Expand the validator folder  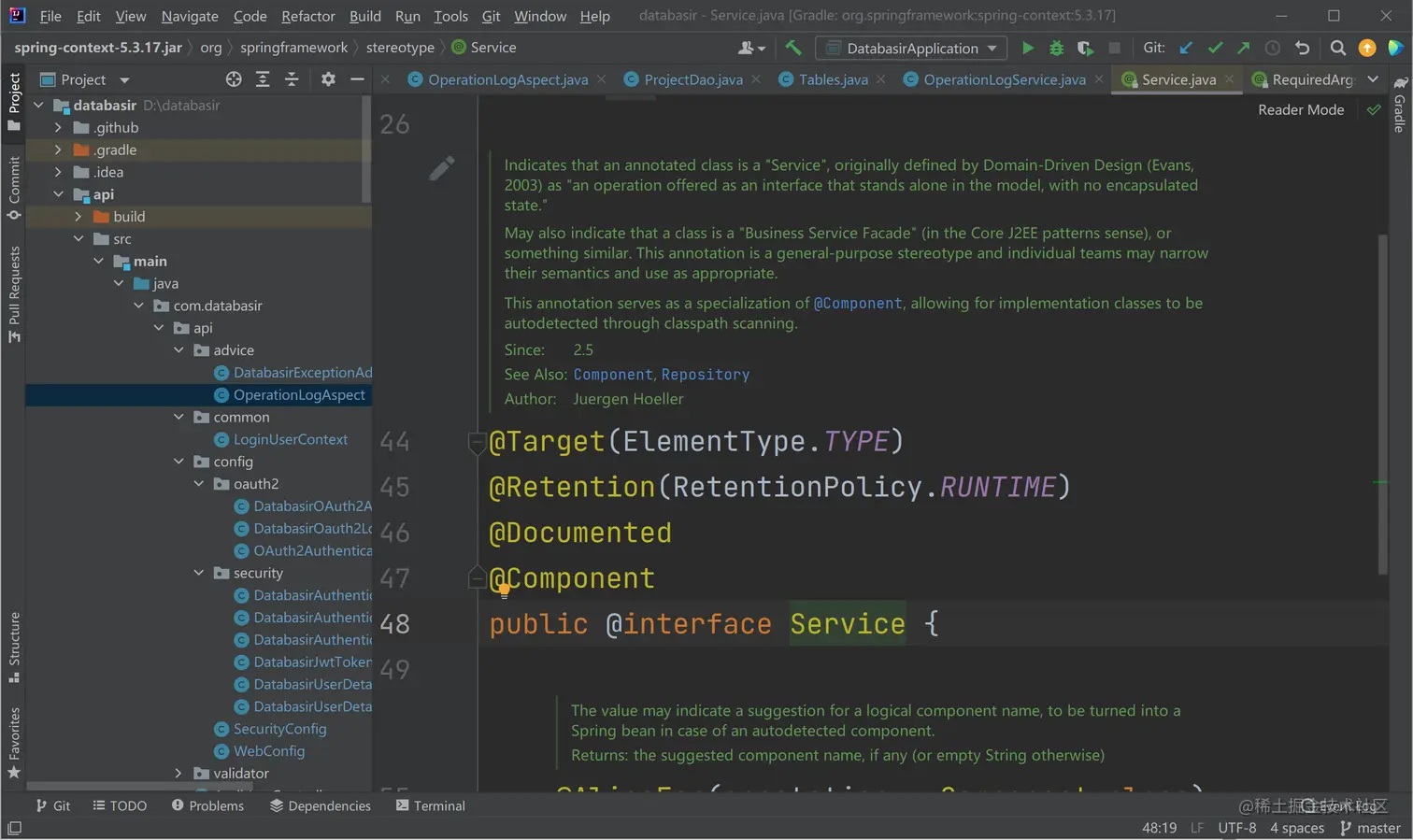point(178,773)
